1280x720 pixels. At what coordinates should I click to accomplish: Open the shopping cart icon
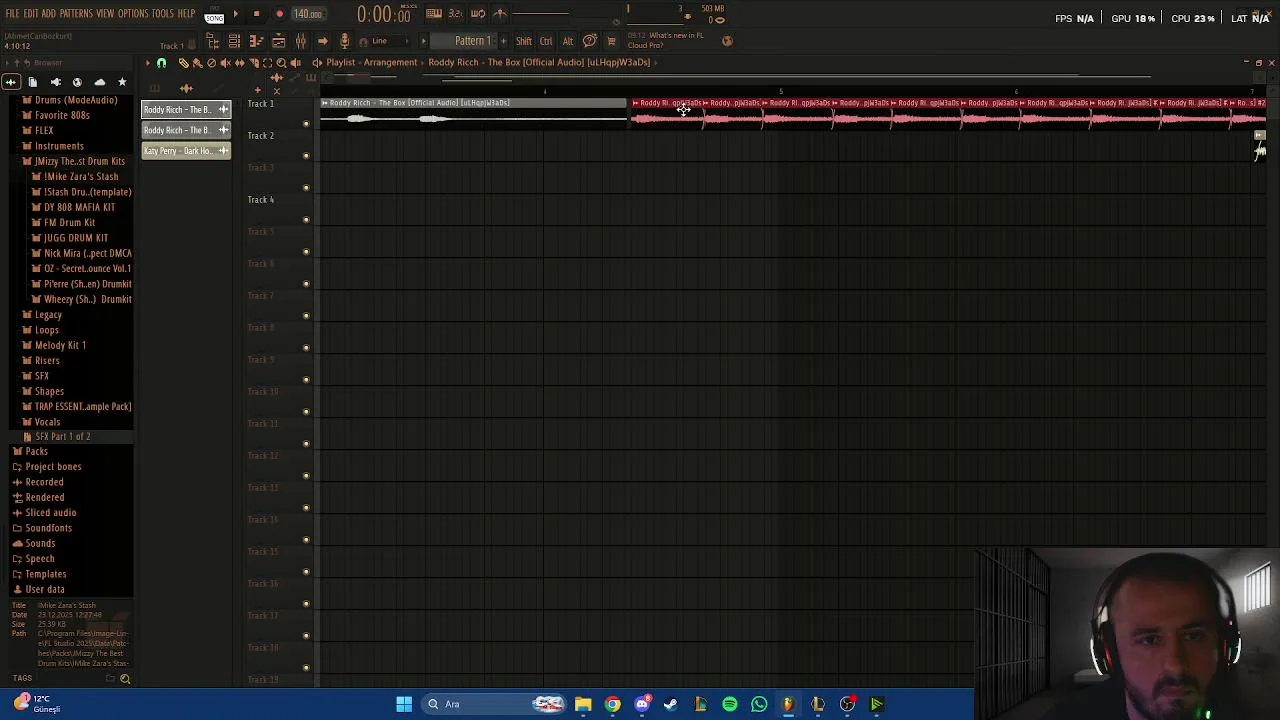(x=611, y=41)
